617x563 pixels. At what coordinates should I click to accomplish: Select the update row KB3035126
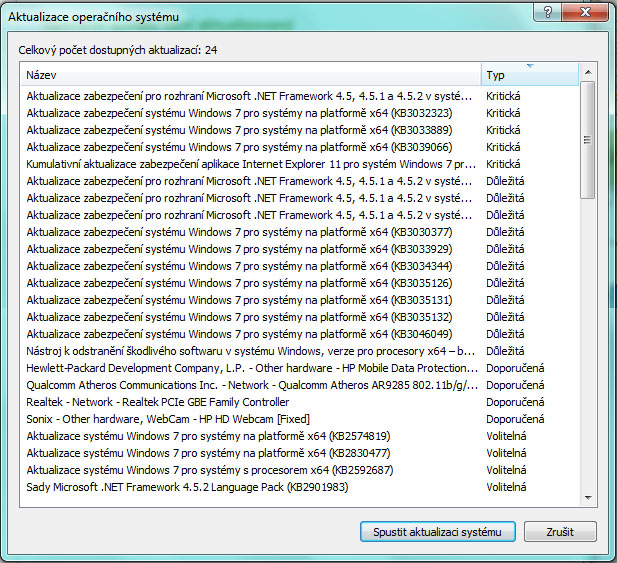300,283
